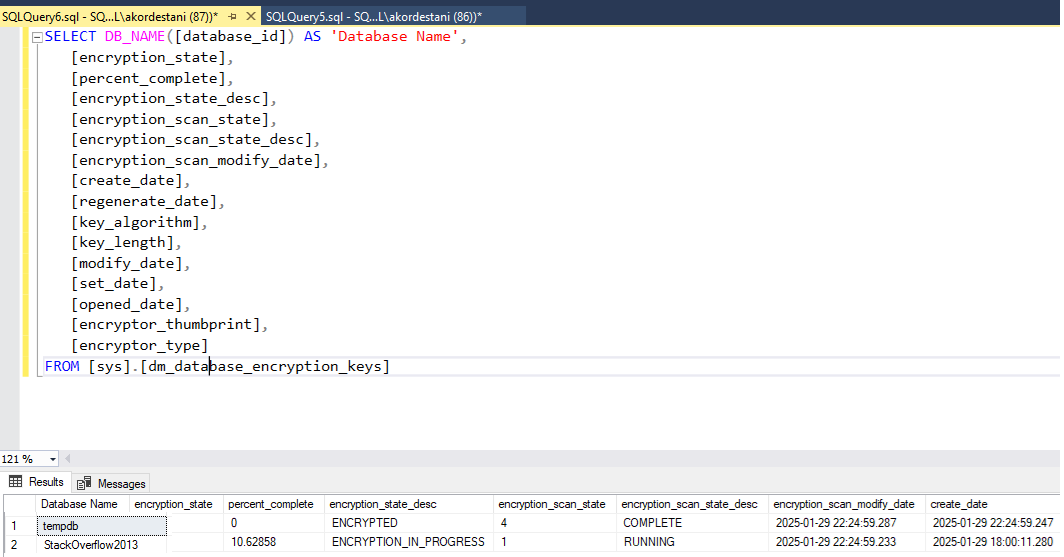Open the Results tab

coord(36,482)
